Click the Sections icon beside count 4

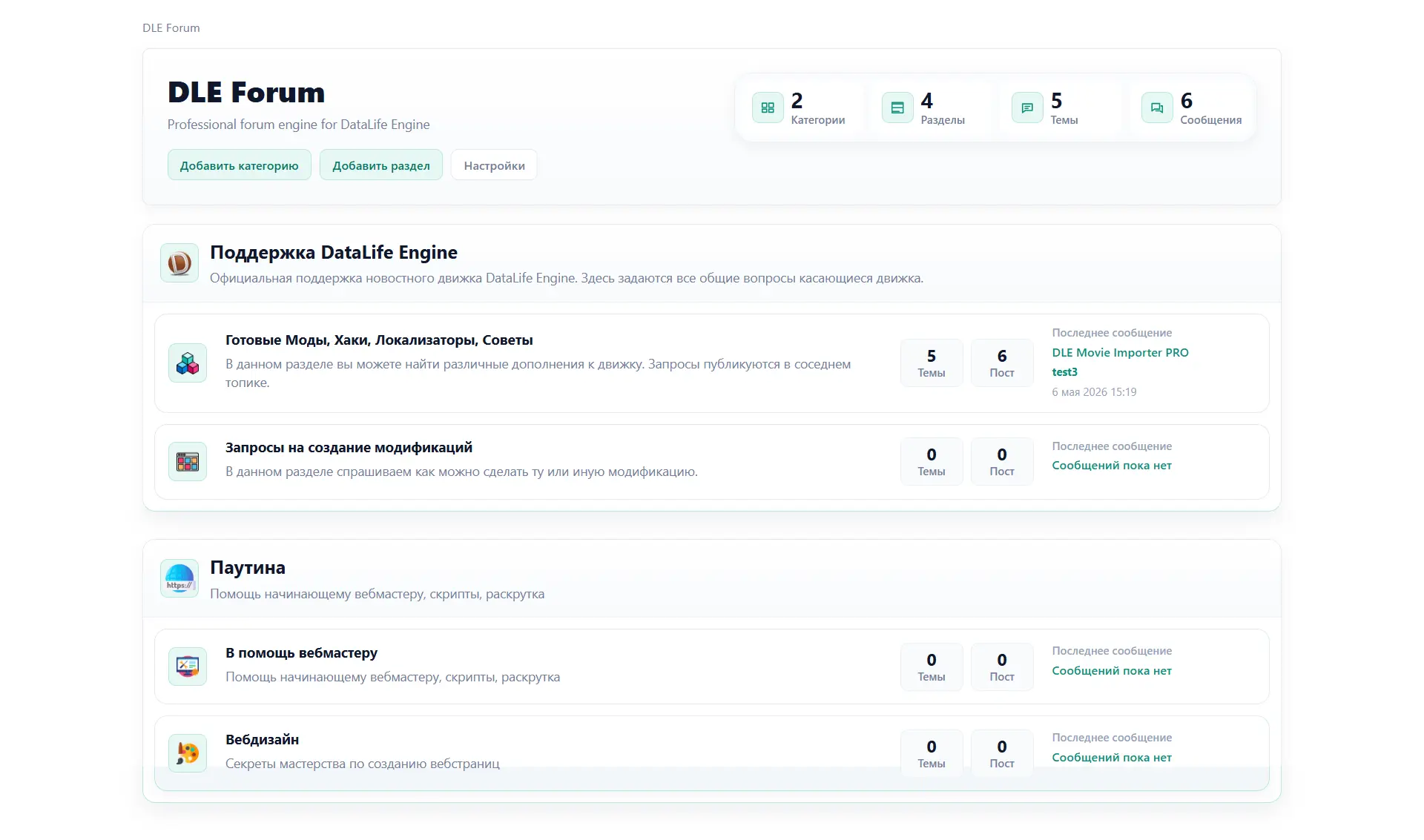(897, 108)
